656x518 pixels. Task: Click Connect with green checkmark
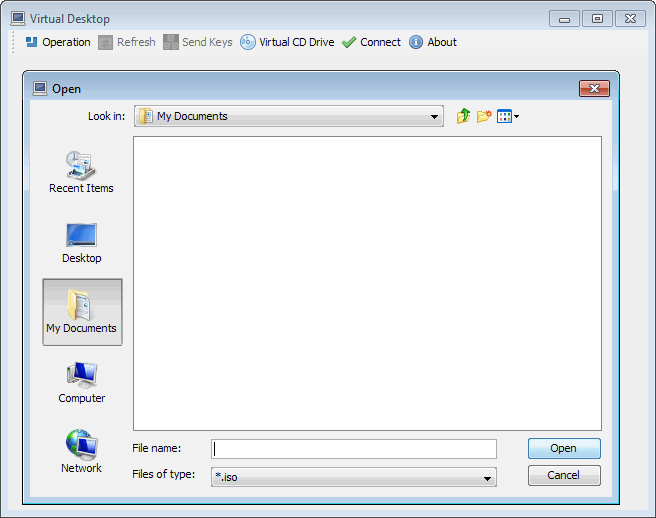372,42
